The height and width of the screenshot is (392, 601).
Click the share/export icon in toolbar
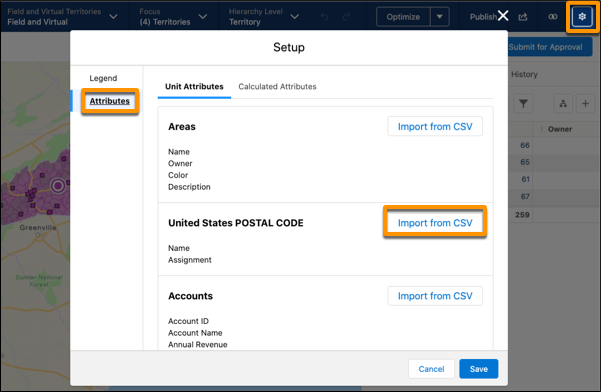pyautogui.click(x=523, y=16)
